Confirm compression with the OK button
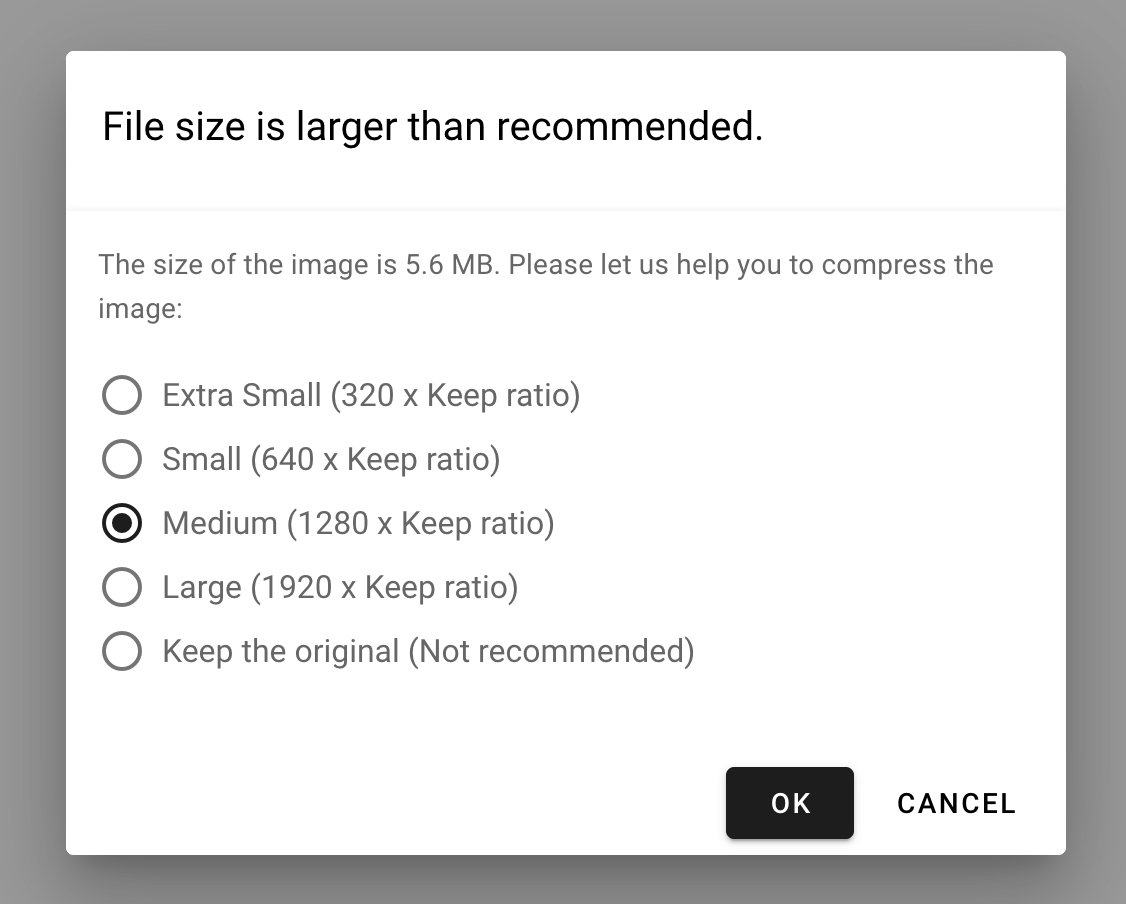The width and height of the screenshot is (1126, 904). coord(790,803)
